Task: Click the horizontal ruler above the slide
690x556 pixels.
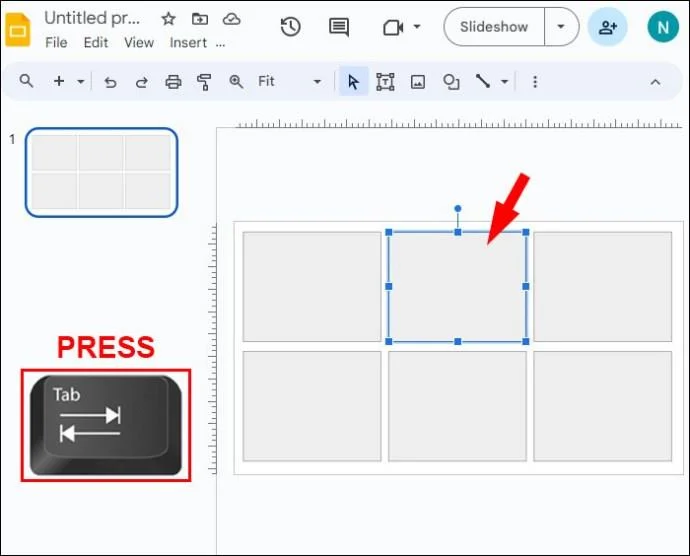Action: click(458, 123)
